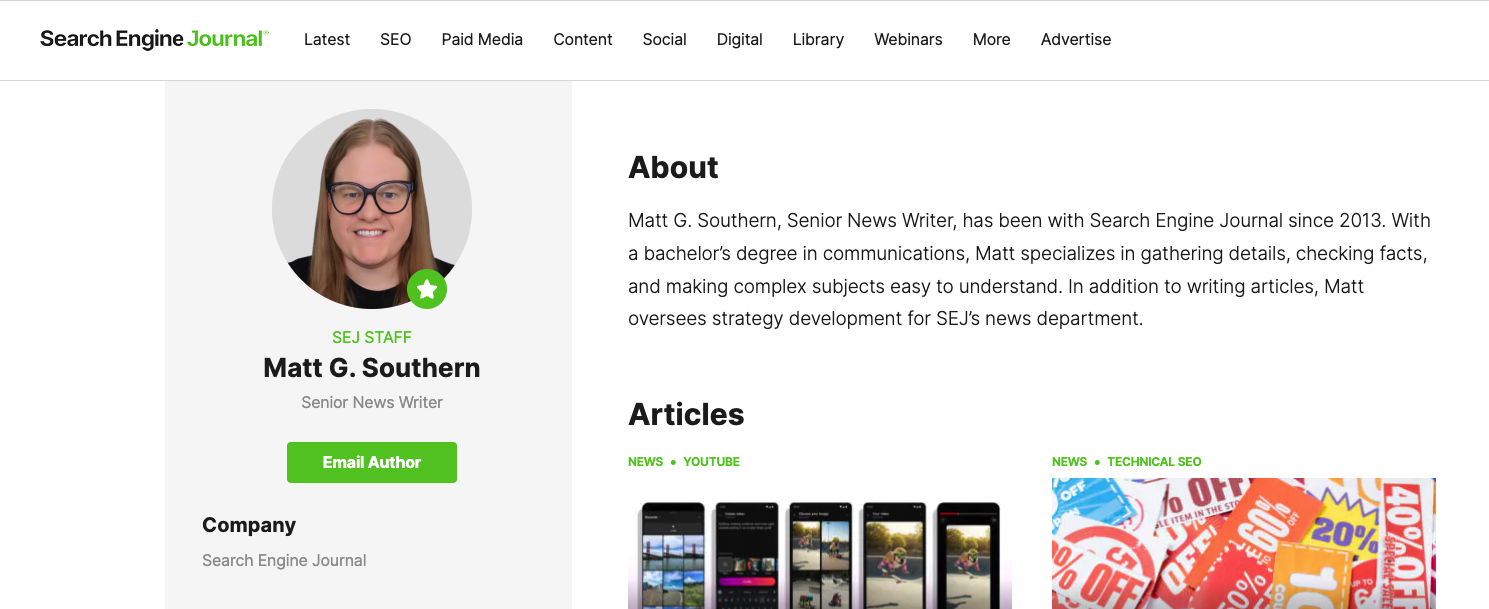Open the Latest menu item
The image size is (1489, 609).
click(x=327, y=39)
